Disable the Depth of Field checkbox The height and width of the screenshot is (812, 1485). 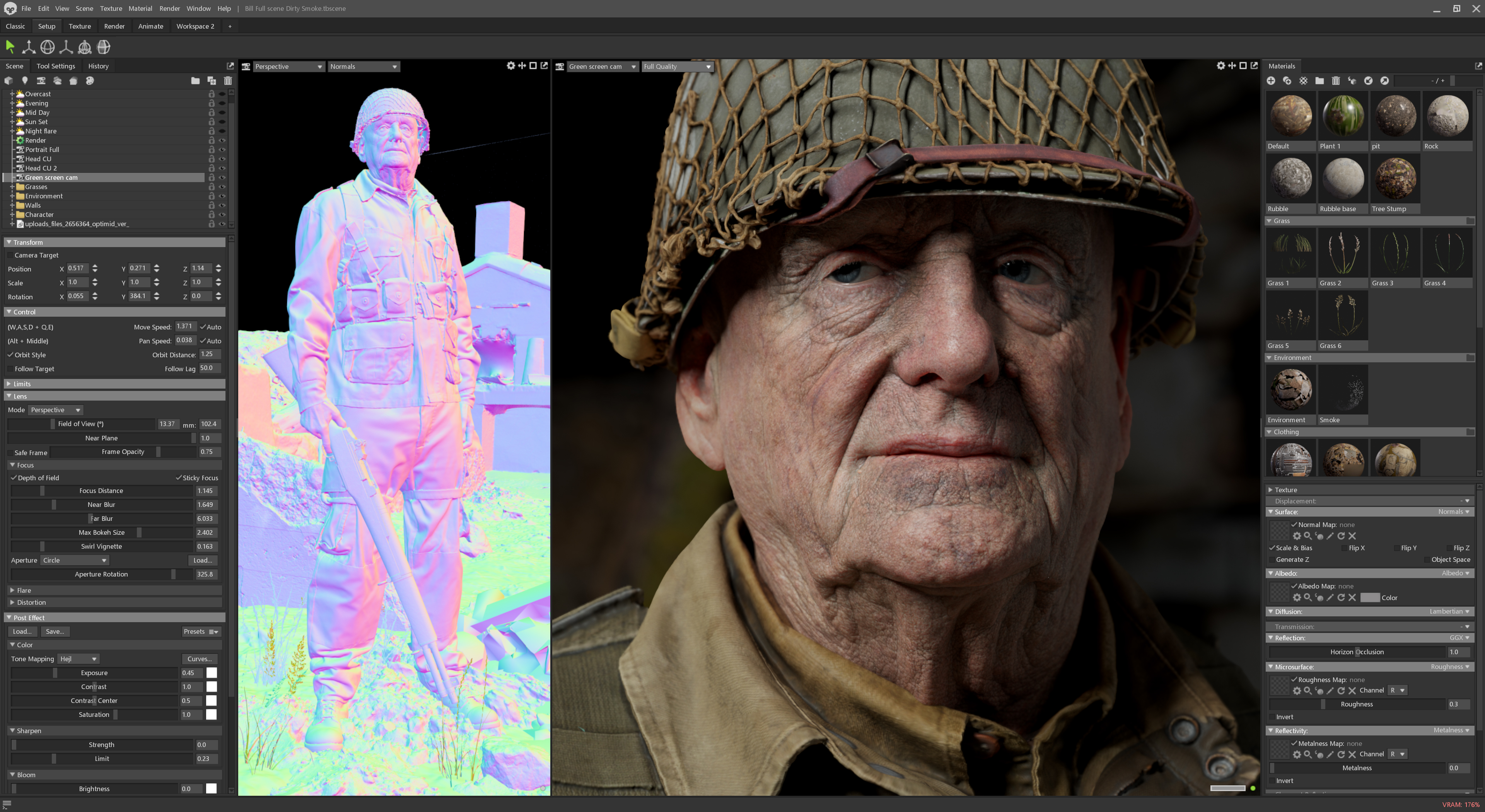point(14,478)
